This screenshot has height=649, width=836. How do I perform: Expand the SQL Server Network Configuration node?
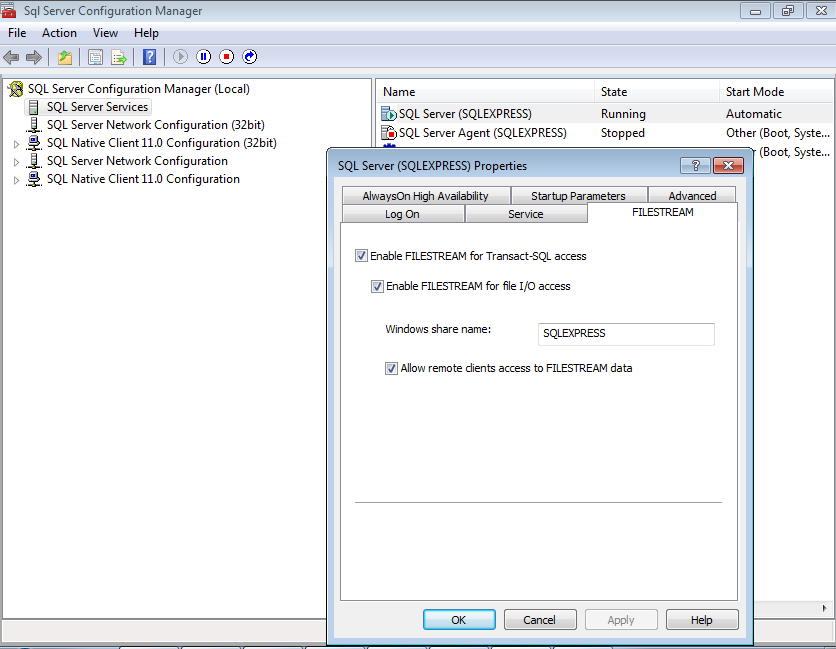16,162
